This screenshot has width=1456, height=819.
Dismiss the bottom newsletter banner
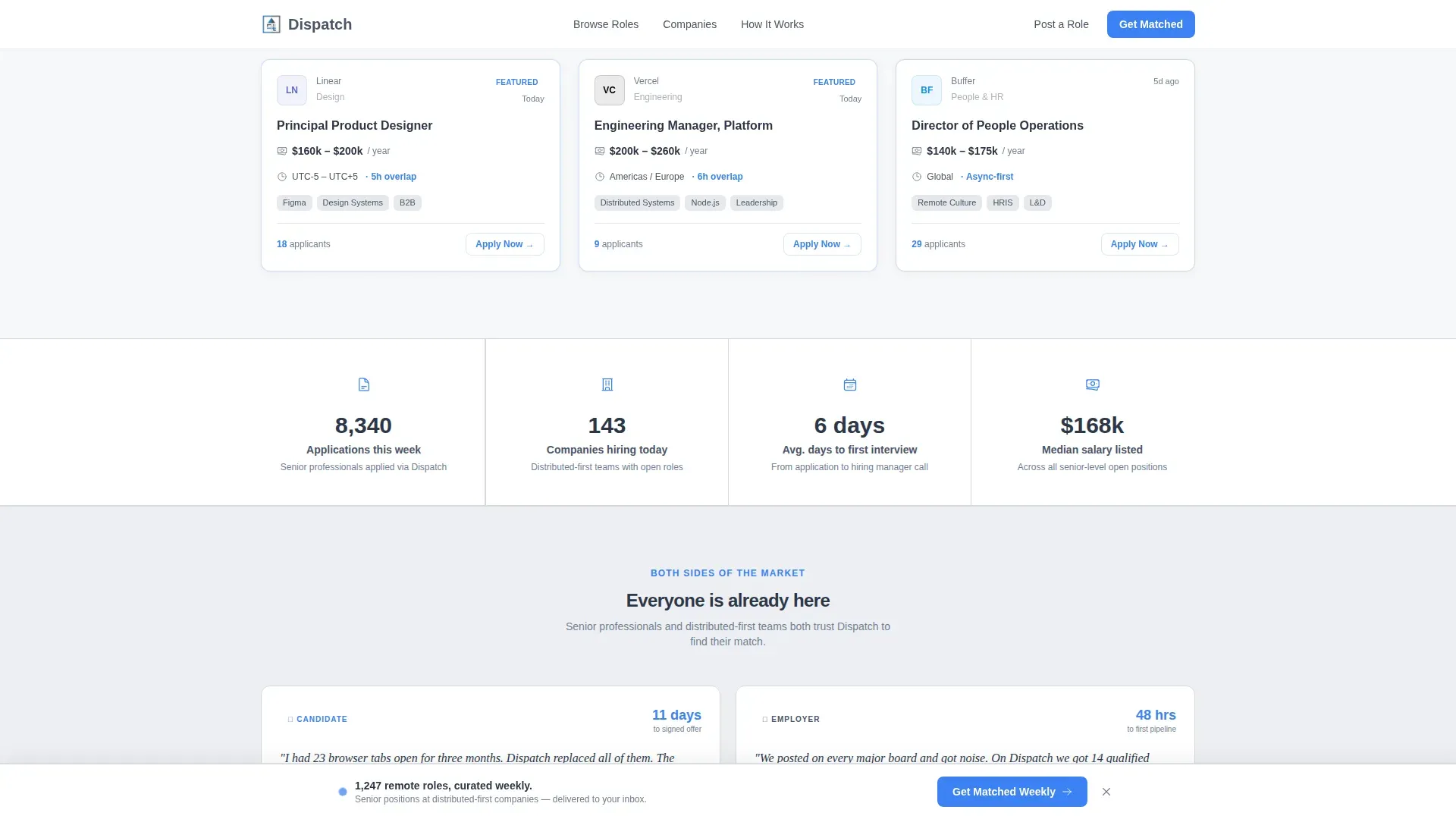pos(1106,792)
